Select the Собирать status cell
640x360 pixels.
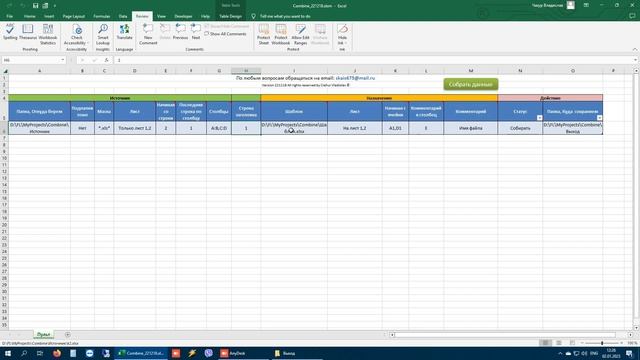tap(520, 128)
